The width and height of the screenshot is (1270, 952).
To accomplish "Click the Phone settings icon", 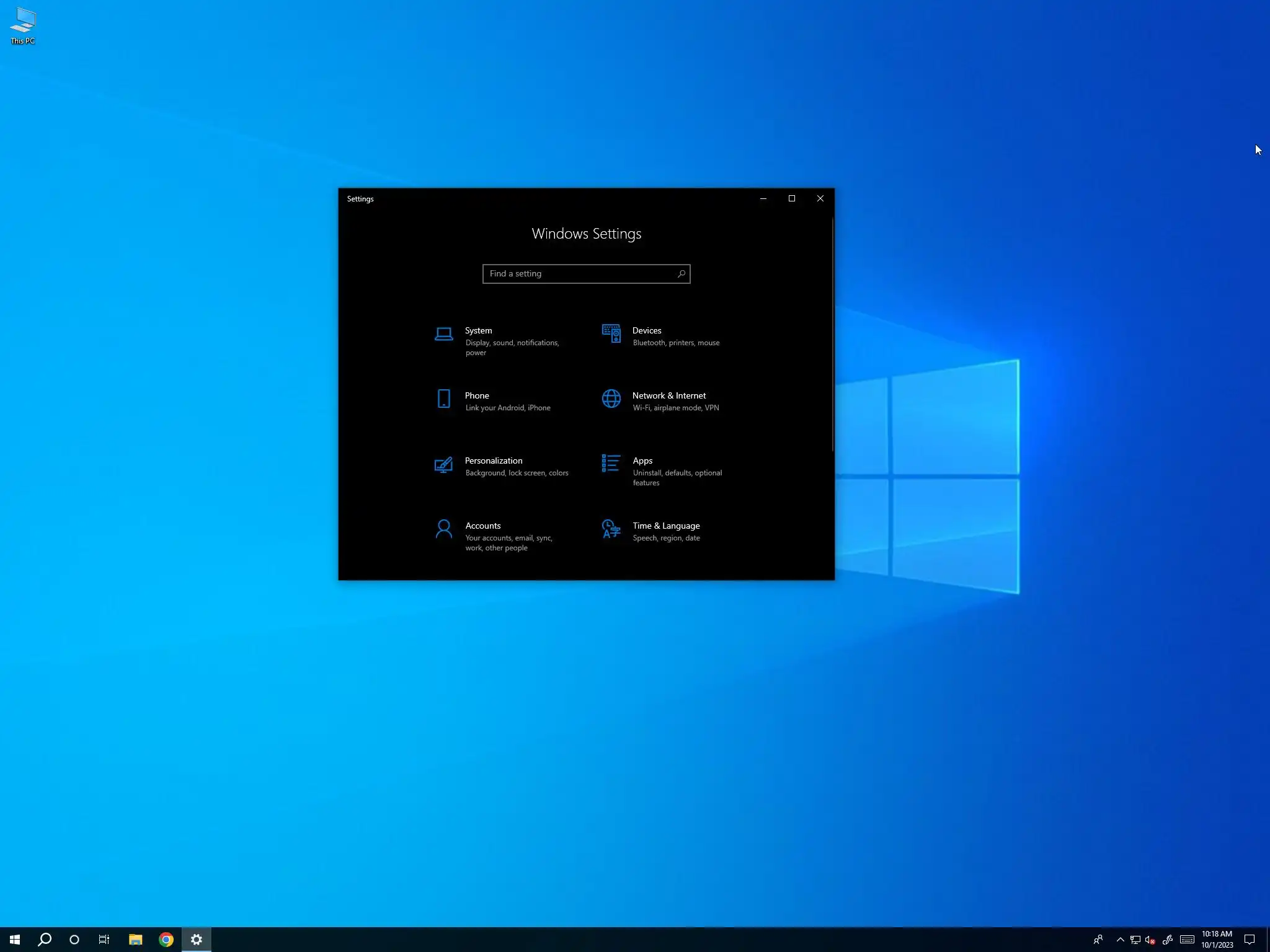I will pyautogui.click(x=443, y=399).
